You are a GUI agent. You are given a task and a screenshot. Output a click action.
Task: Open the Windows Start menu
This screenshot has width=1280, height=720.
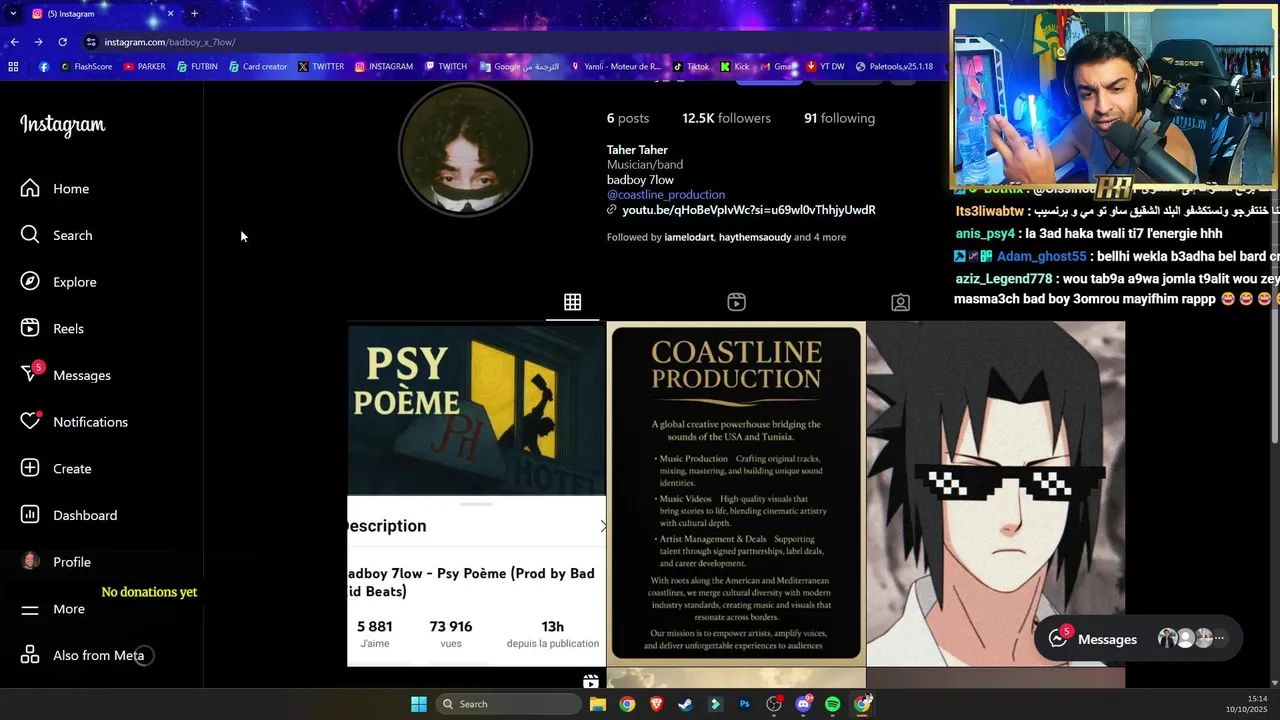[419, 704]
